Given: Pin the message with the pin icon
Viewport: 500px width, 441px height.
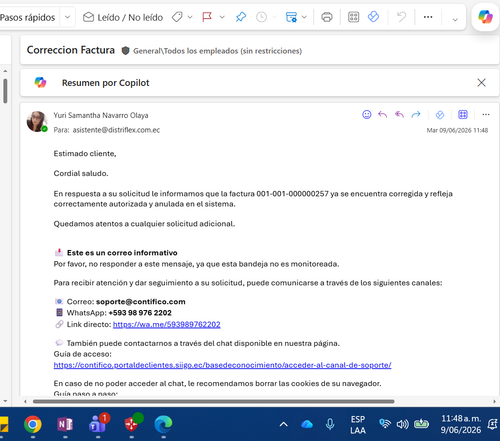Looking at the screenshot, I should tap(241, 17).
